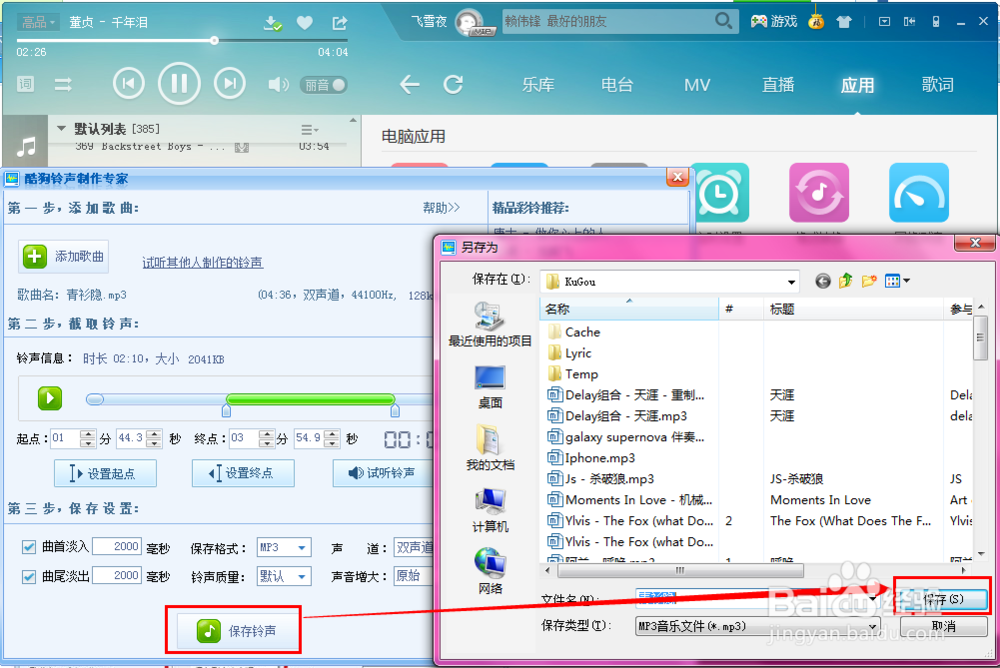Open 试听其他人制作的铃声 link
1000x668 pixels.
[202, 262]
